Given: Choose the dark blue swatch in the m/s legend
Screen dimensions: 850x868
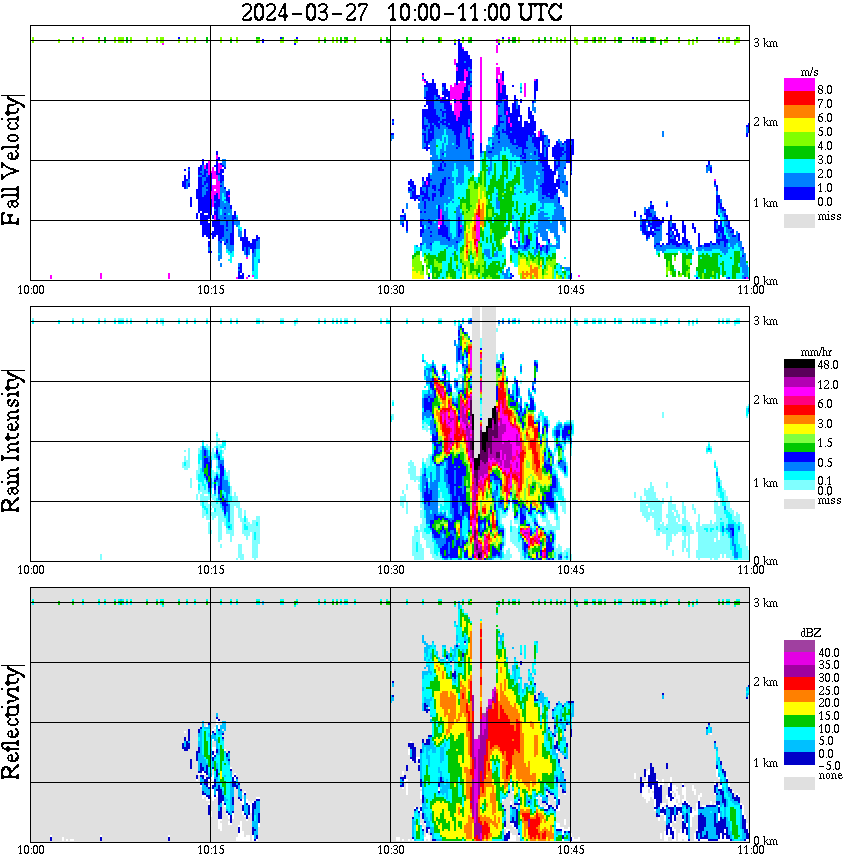Looking at the screenshot, I should (x=799, y=193).
